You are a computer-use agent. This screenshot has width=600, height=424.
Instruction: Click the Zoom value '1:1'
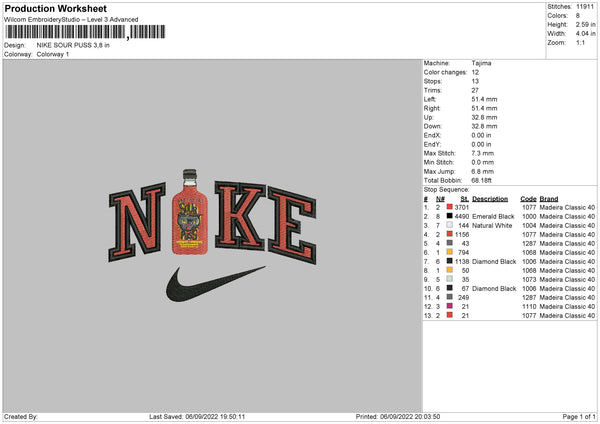[580, 43]
